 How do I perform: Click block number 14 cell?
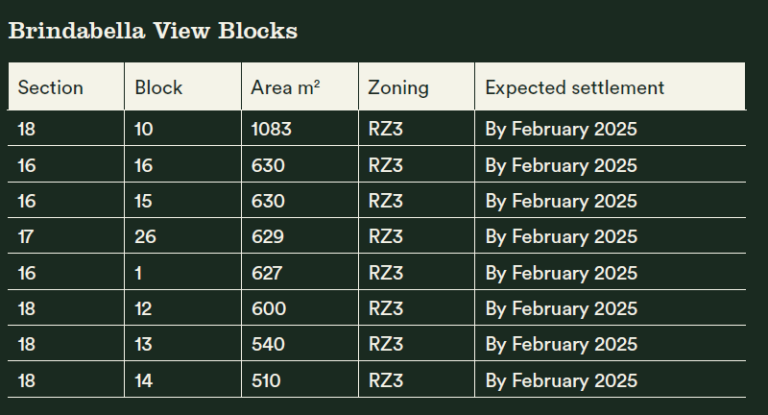[146, 381]
